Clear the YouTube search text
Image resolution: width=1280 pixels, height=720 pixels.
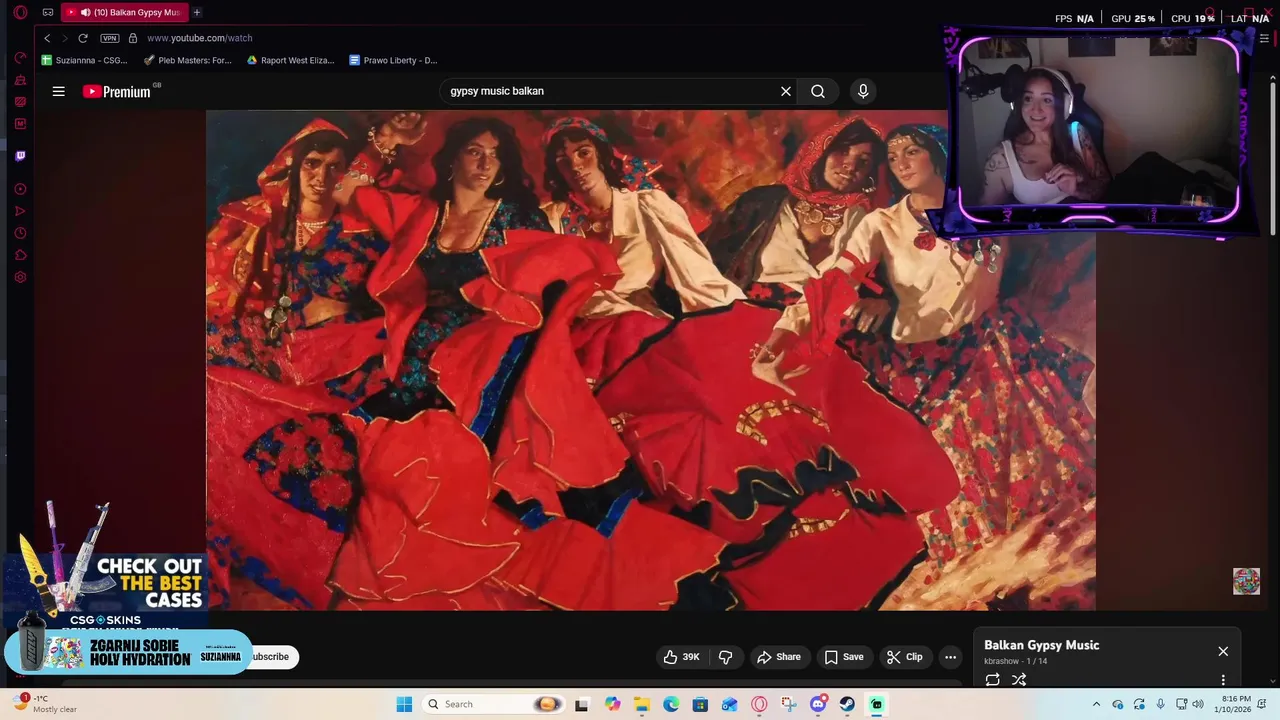(786, 91)
